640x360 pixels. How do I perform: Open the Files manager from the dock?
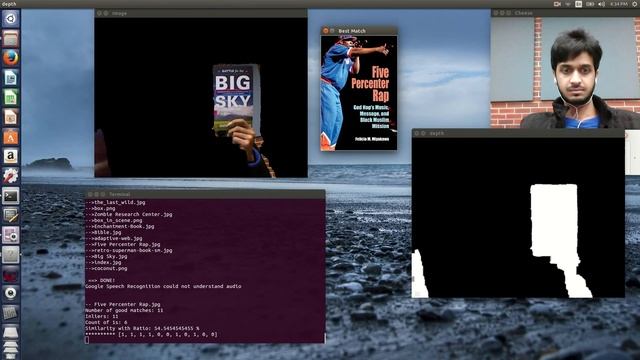click(11, 39)
